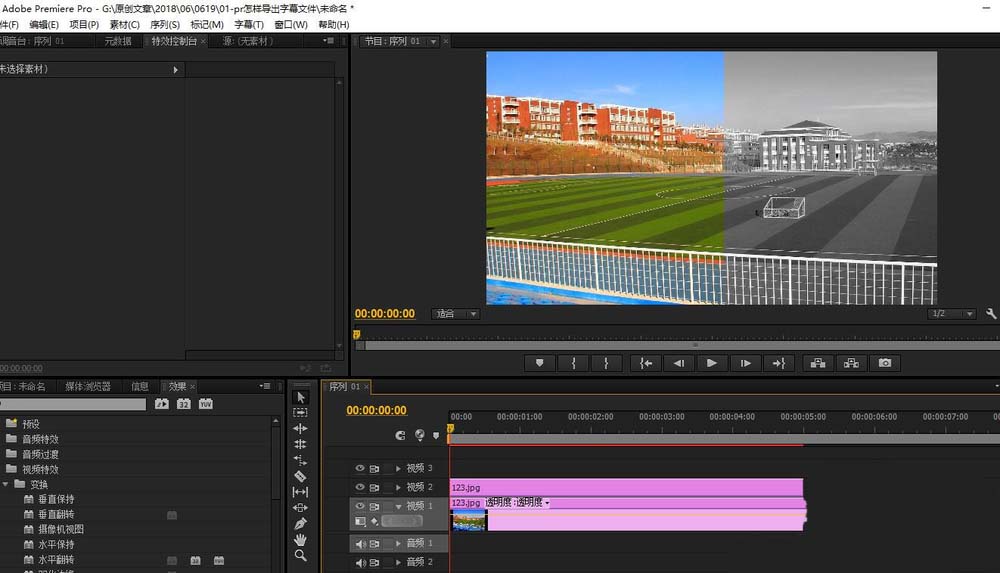Filter effects by YUV icon
This screenshot has width=1000, height=573.
coord(205,404)
